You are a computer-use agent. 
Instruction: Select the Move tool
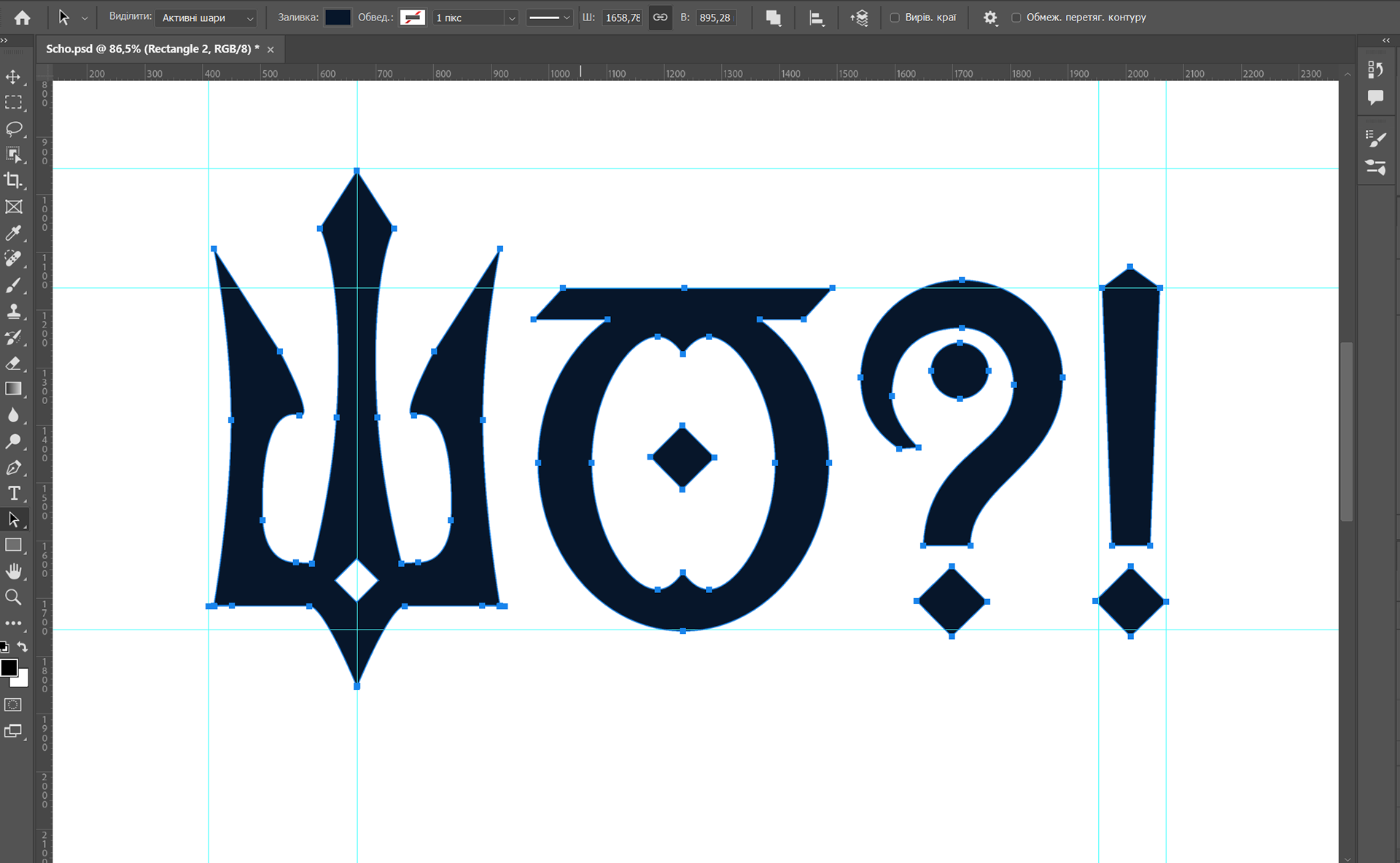[13, 77]
